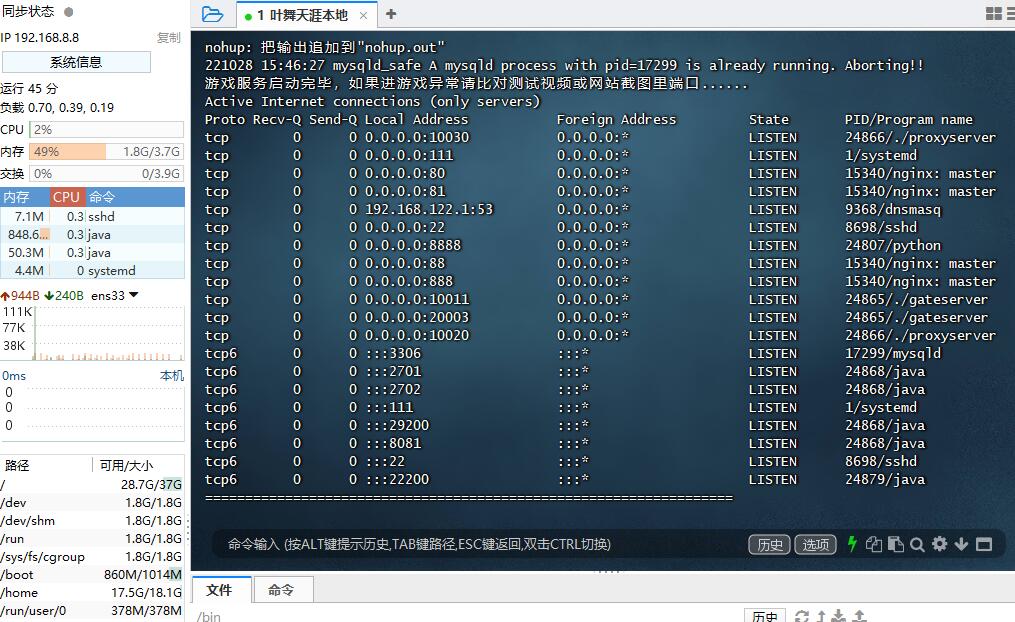Click the sync status indicator dot

(x=69, y=12)
